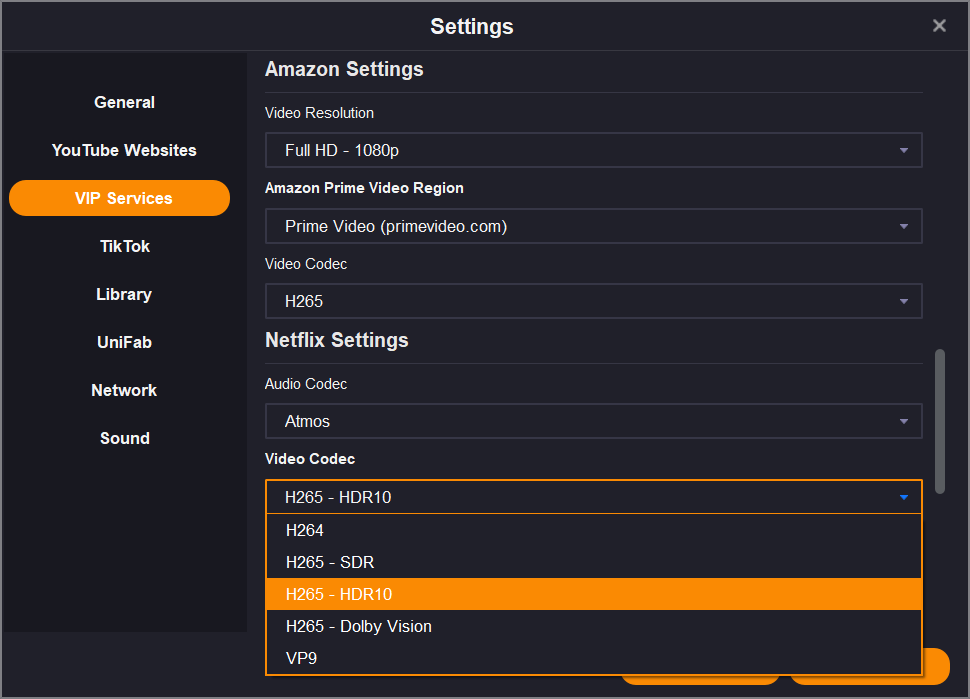
Task: Switch to YouTube Websites tab
Action: (124, 150)
